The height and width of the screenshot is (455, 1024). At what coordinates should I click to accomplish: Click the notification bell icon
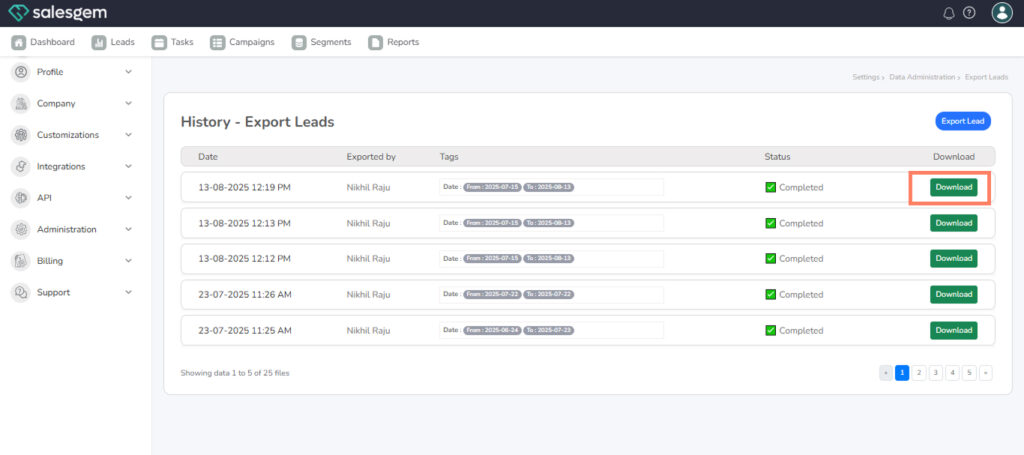tap(949, 13)
